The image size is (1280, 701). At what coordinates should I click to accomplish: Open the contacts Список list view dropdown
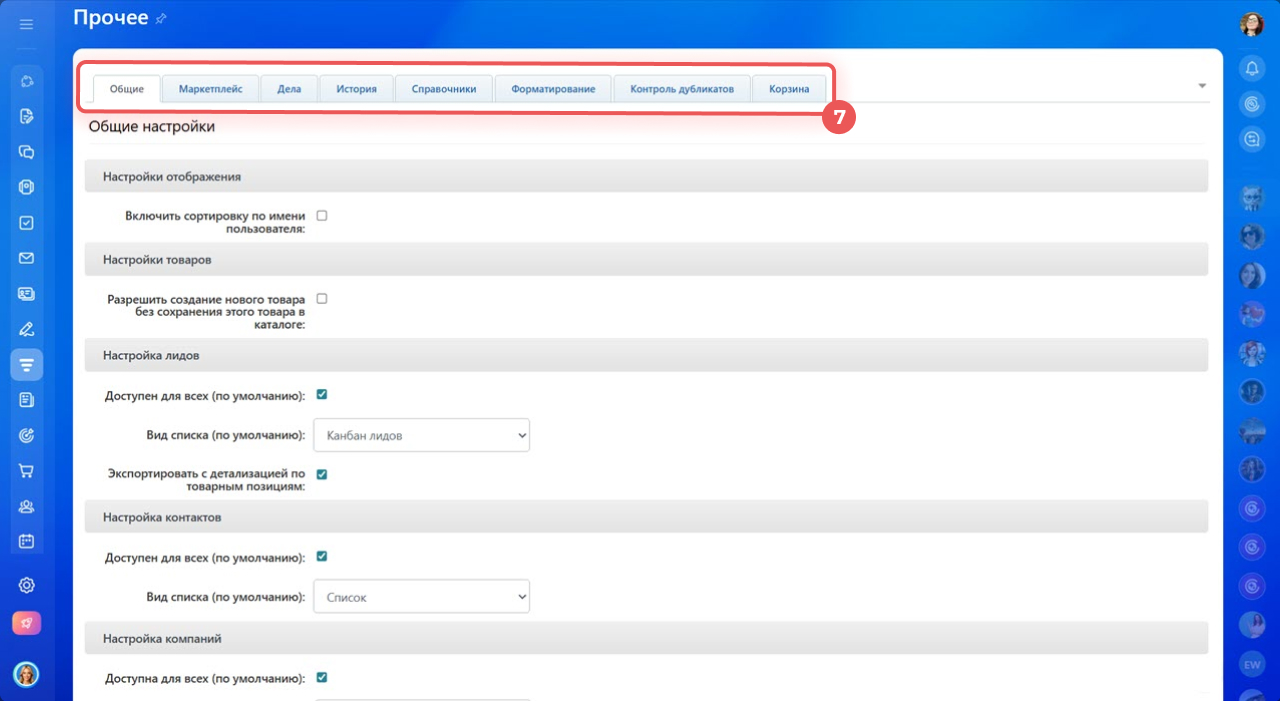421,597
